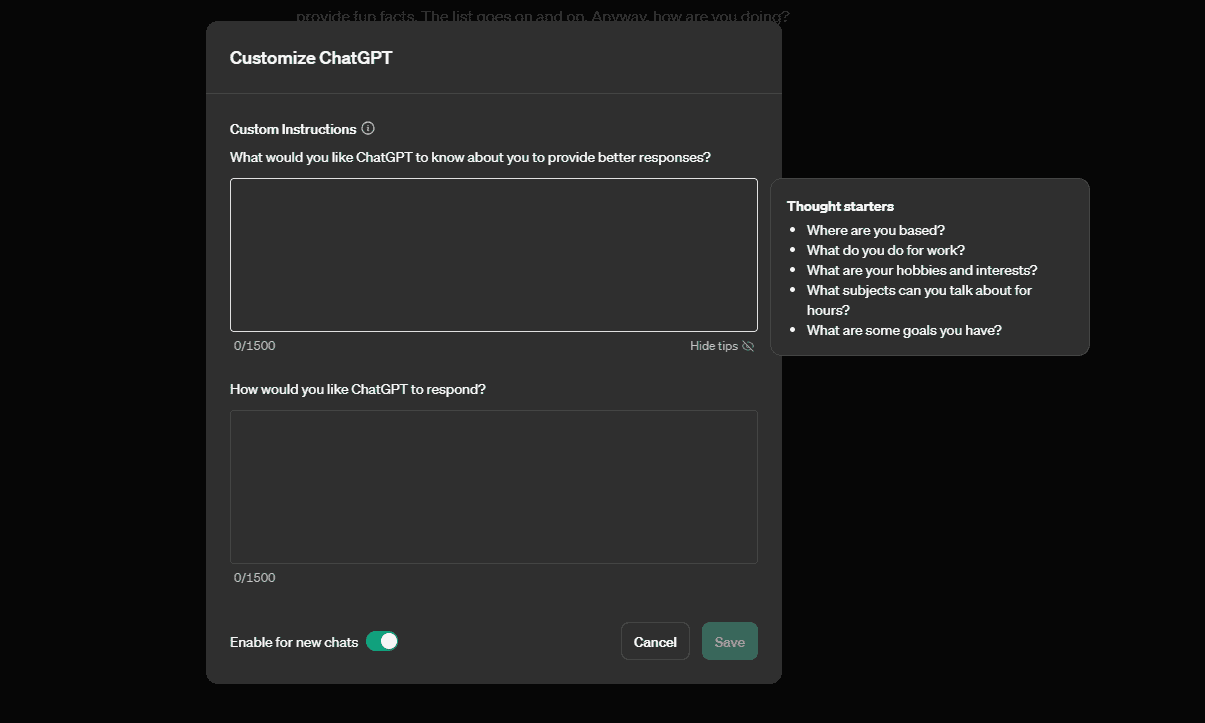The image size is (1205, 723).
Task: Click 'What are your hobbies and interests?' tip
Action: click(922, 270)
